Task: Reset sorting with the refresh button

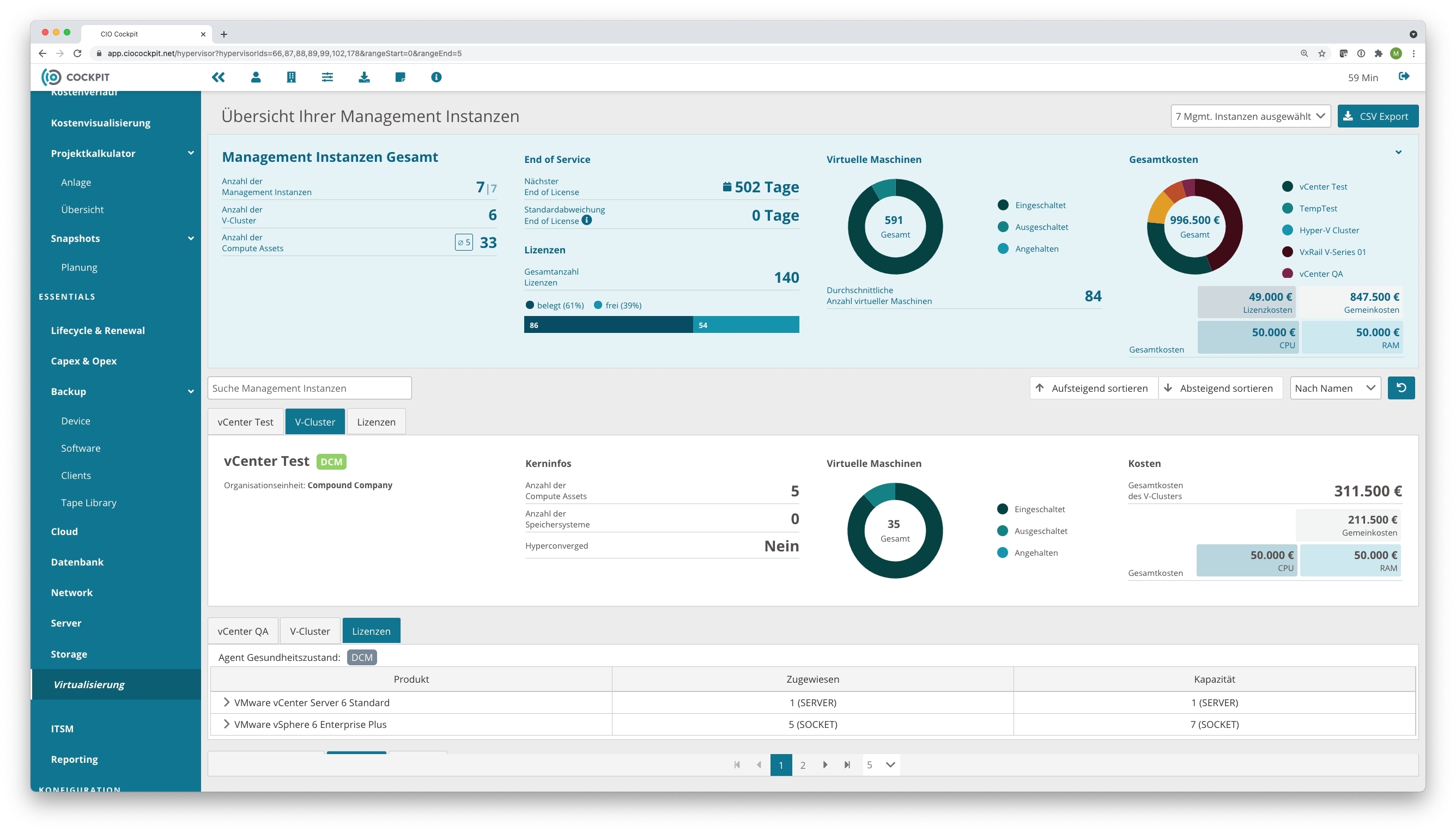Action: (x=1400, y=388)
